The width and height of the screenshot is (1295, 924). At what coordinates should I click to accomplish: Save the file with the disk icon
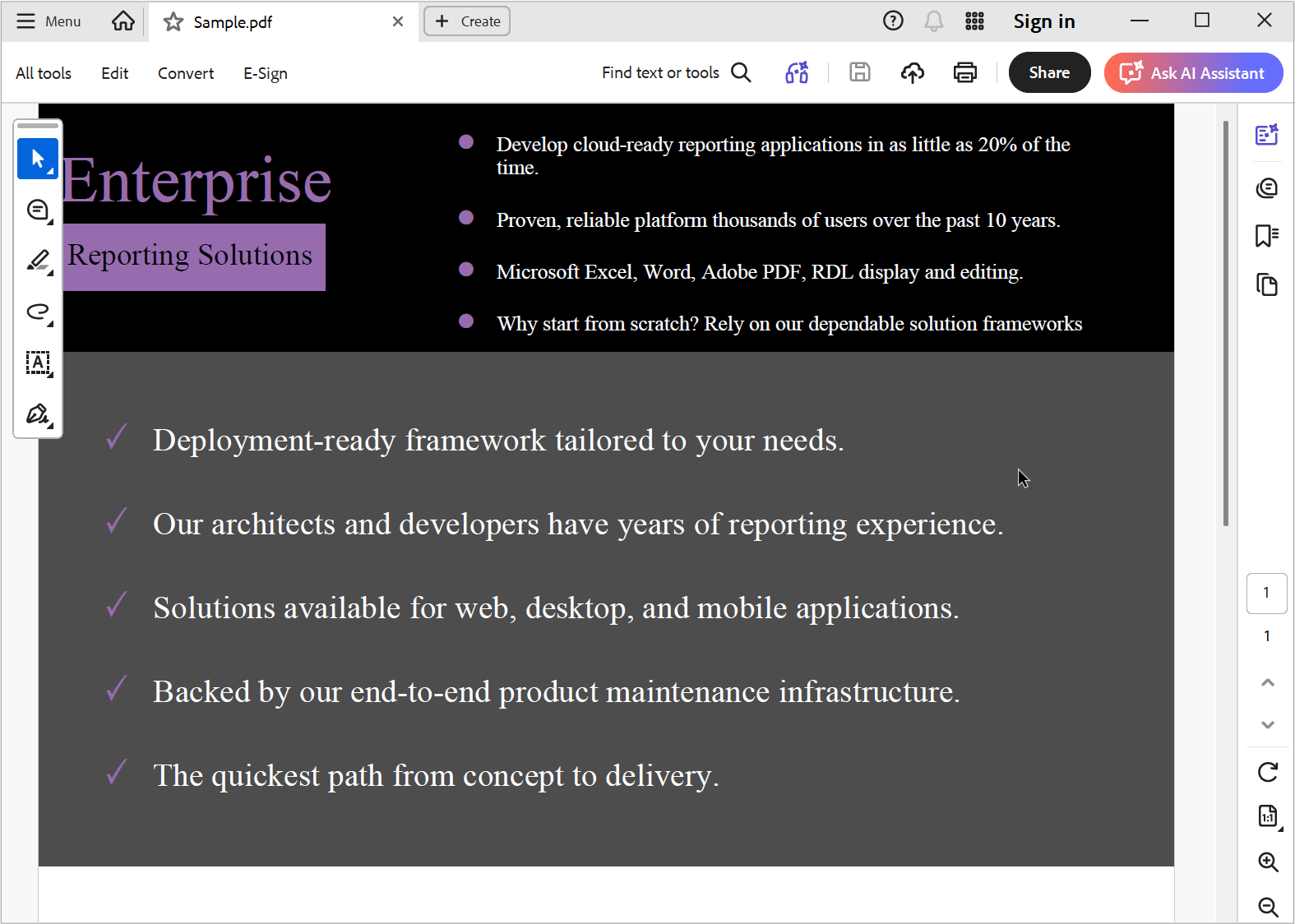(x=860, y=72)
